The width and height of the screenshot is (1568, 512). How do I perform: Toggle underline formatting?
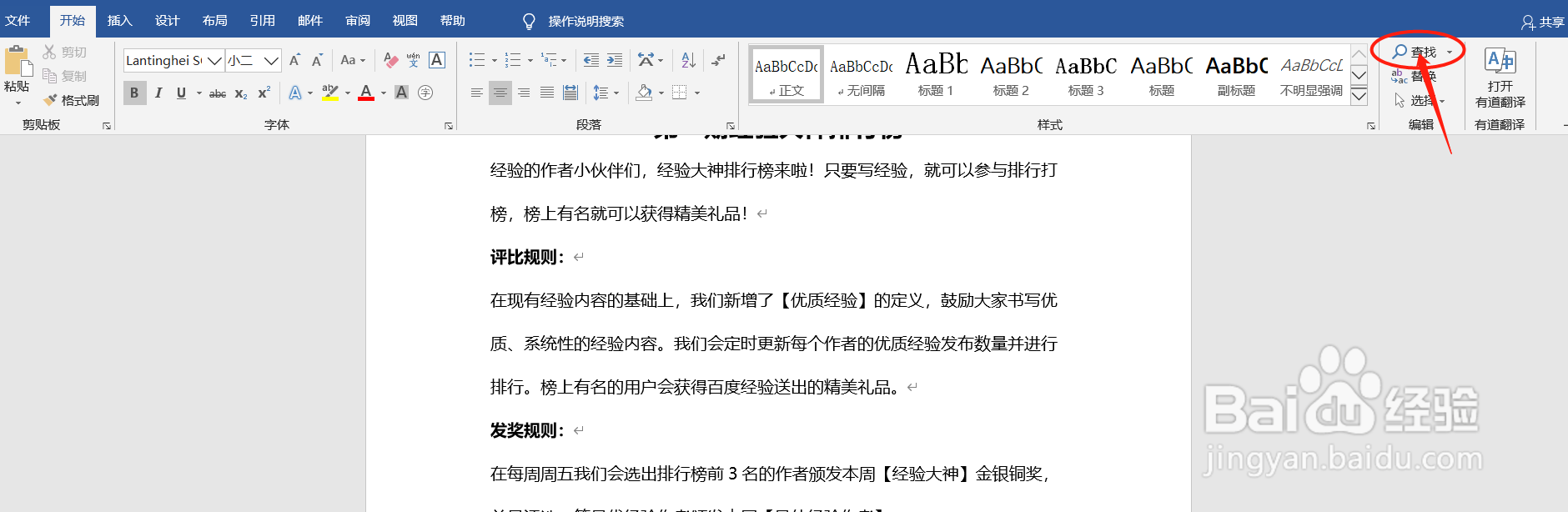pyautogui.click(x=181, y=93)
